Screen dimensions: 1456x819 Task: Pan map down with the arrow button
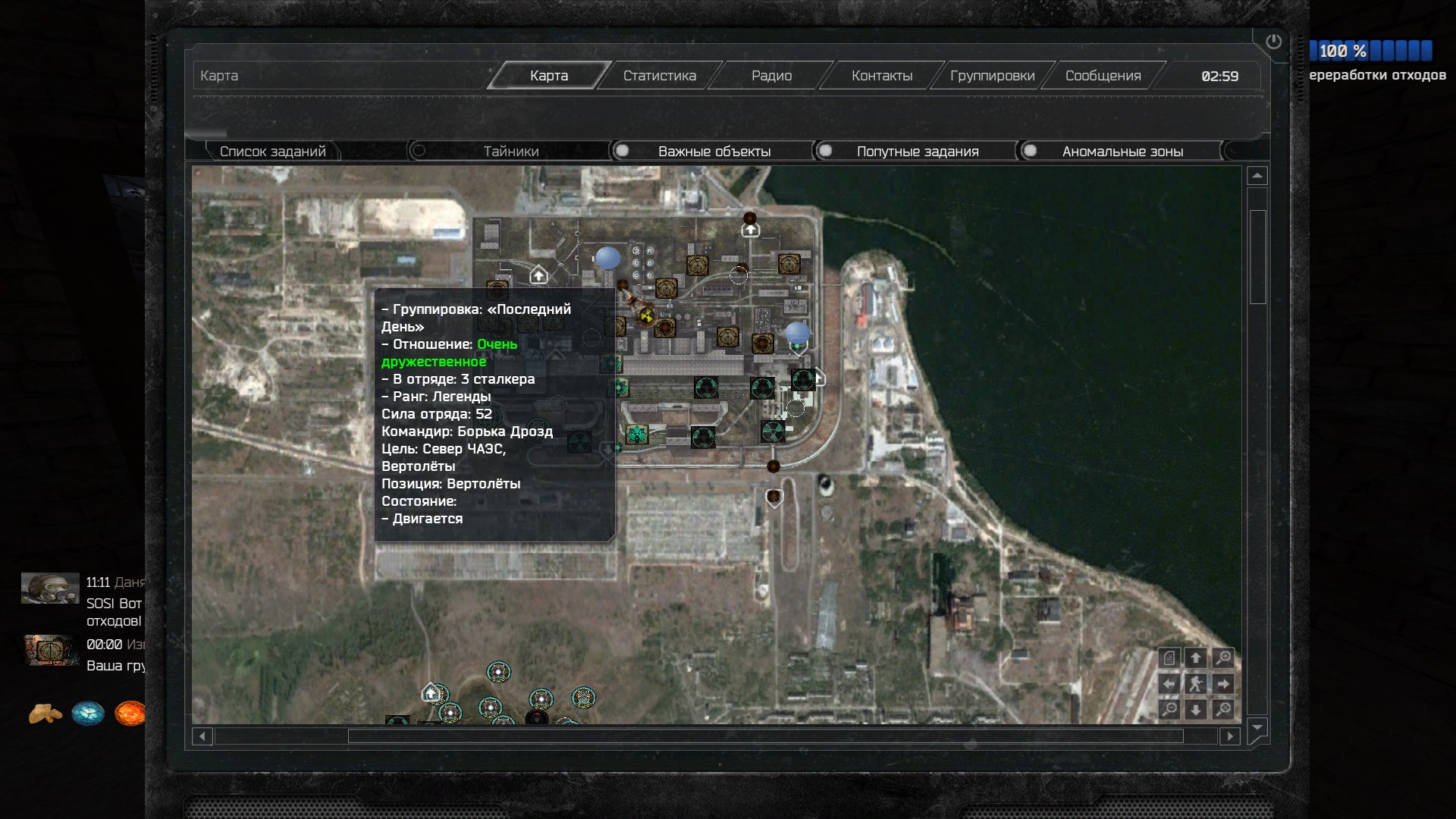tap(1196, 710)
